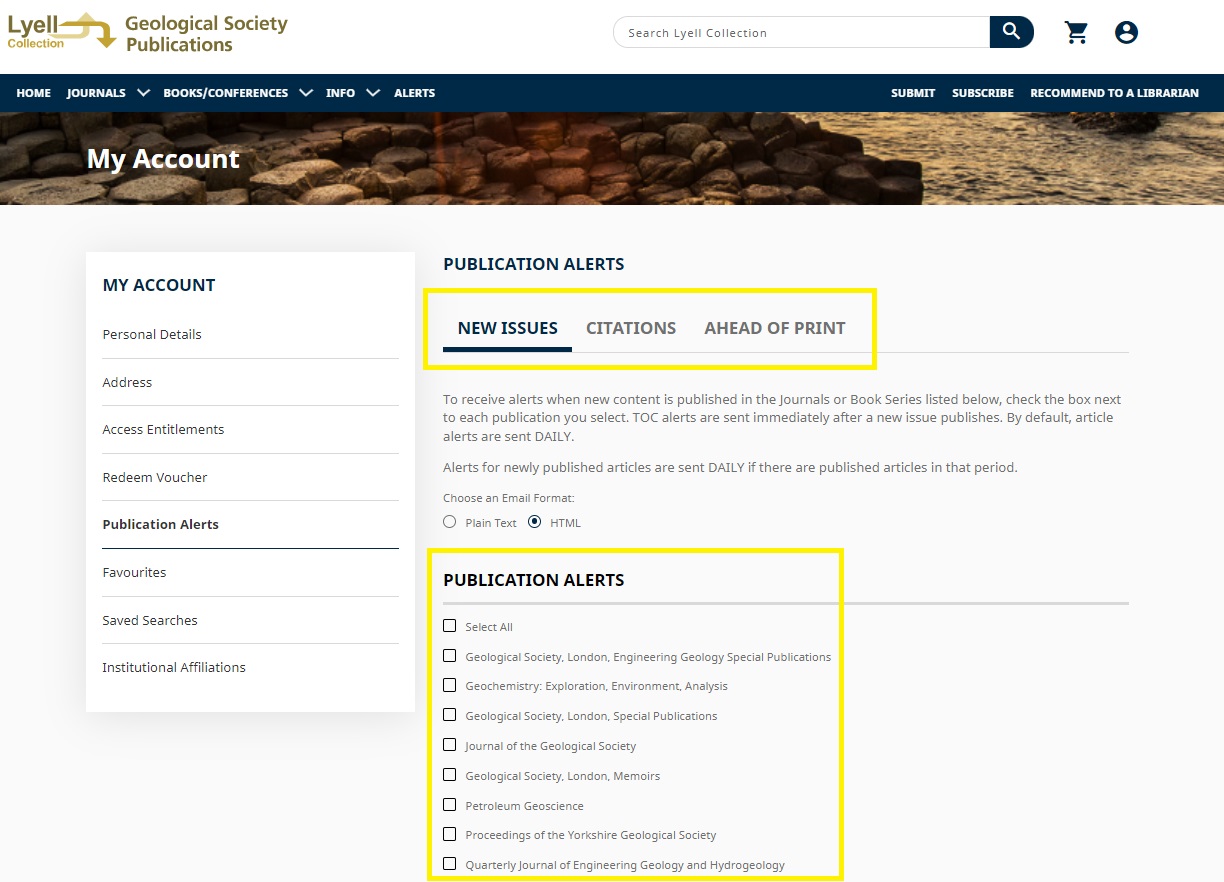
Task: Enable Journal of the Geological Society alerts
Action: click(450, 745)
